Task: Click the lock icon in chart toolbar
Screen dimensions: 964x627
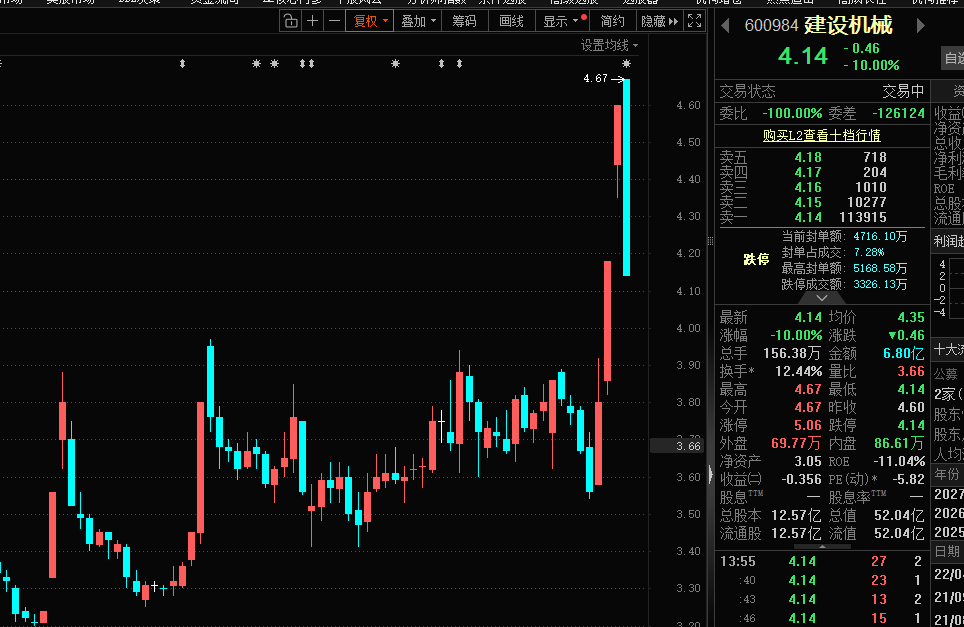Action: (x=290, y=21)
